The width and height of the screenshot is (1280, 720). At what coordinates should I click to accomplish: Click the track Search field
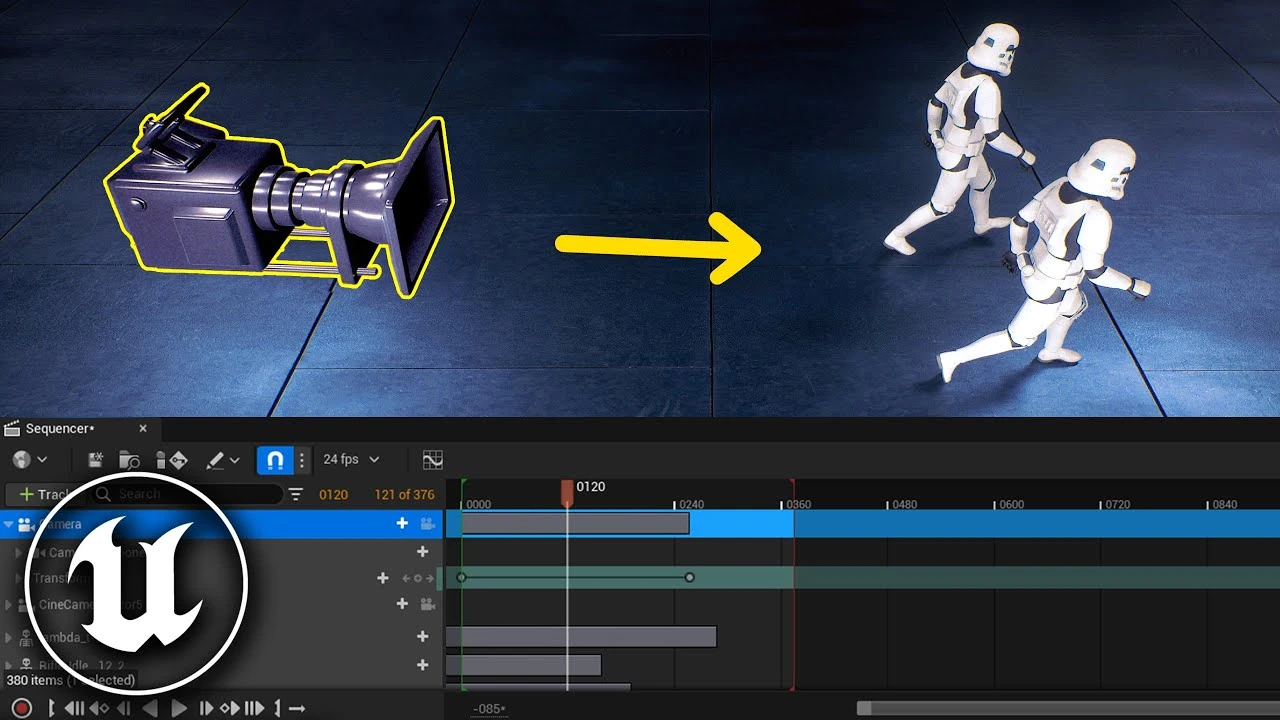coord(187,494)
